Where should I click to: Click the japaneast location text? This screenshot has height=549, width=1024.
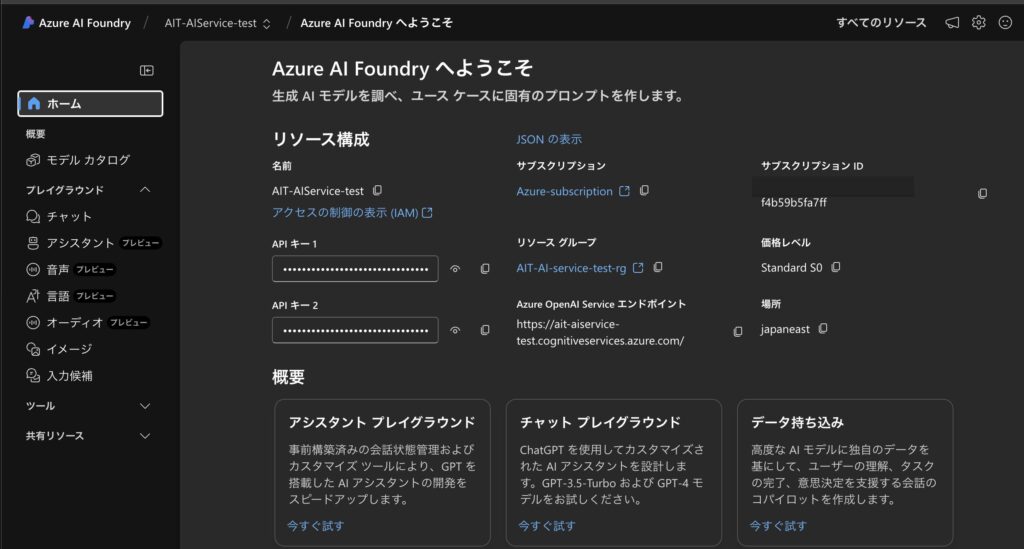785,329
